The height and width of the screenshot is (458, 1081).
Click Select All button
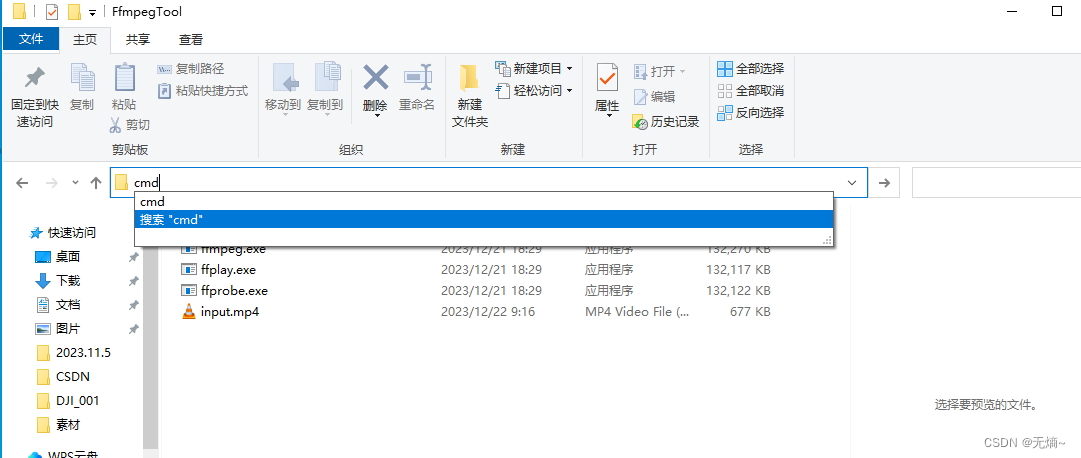click(x=751, y=69)
